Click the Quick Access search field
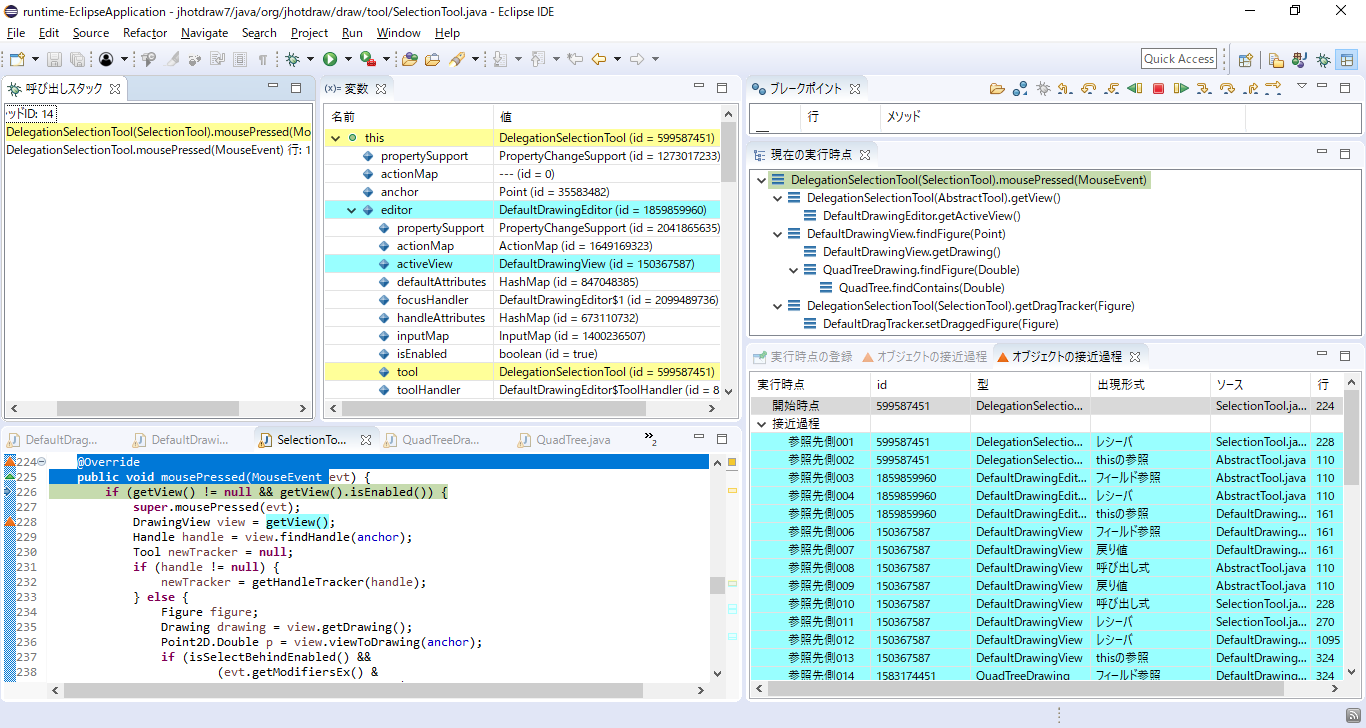Screen dimensions: 1366x728 (1179, 59)
